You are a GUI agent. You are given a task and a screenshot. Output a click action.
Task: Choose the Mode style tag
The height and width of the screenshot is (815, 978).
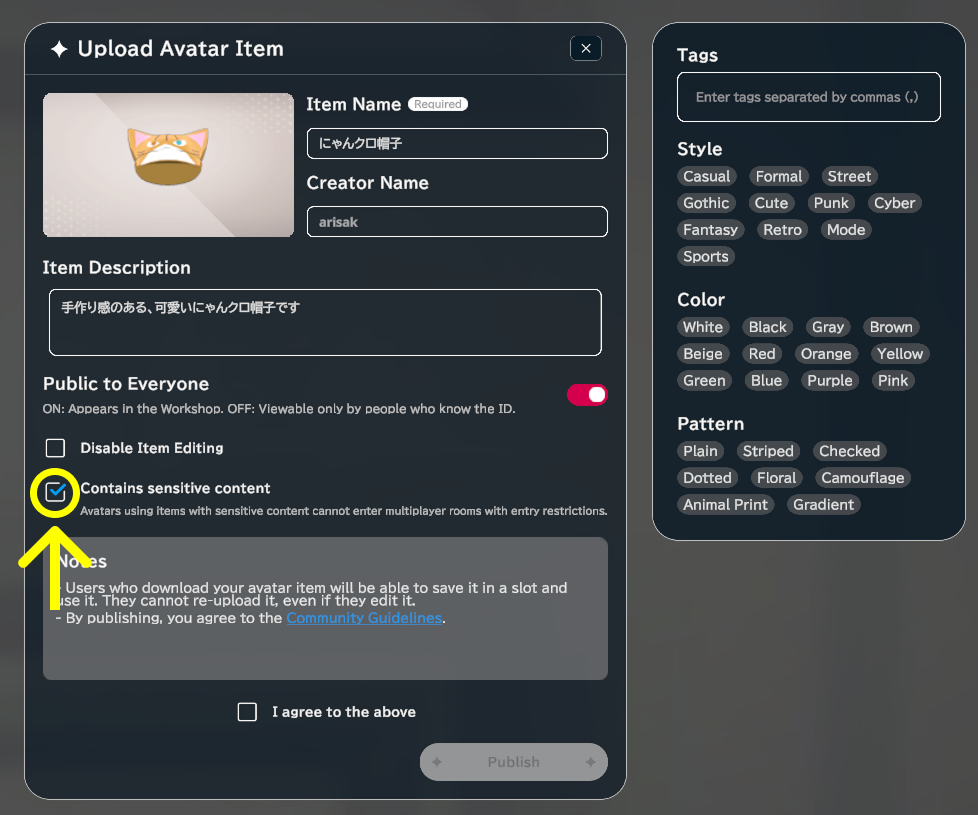[x=846, y=230]
